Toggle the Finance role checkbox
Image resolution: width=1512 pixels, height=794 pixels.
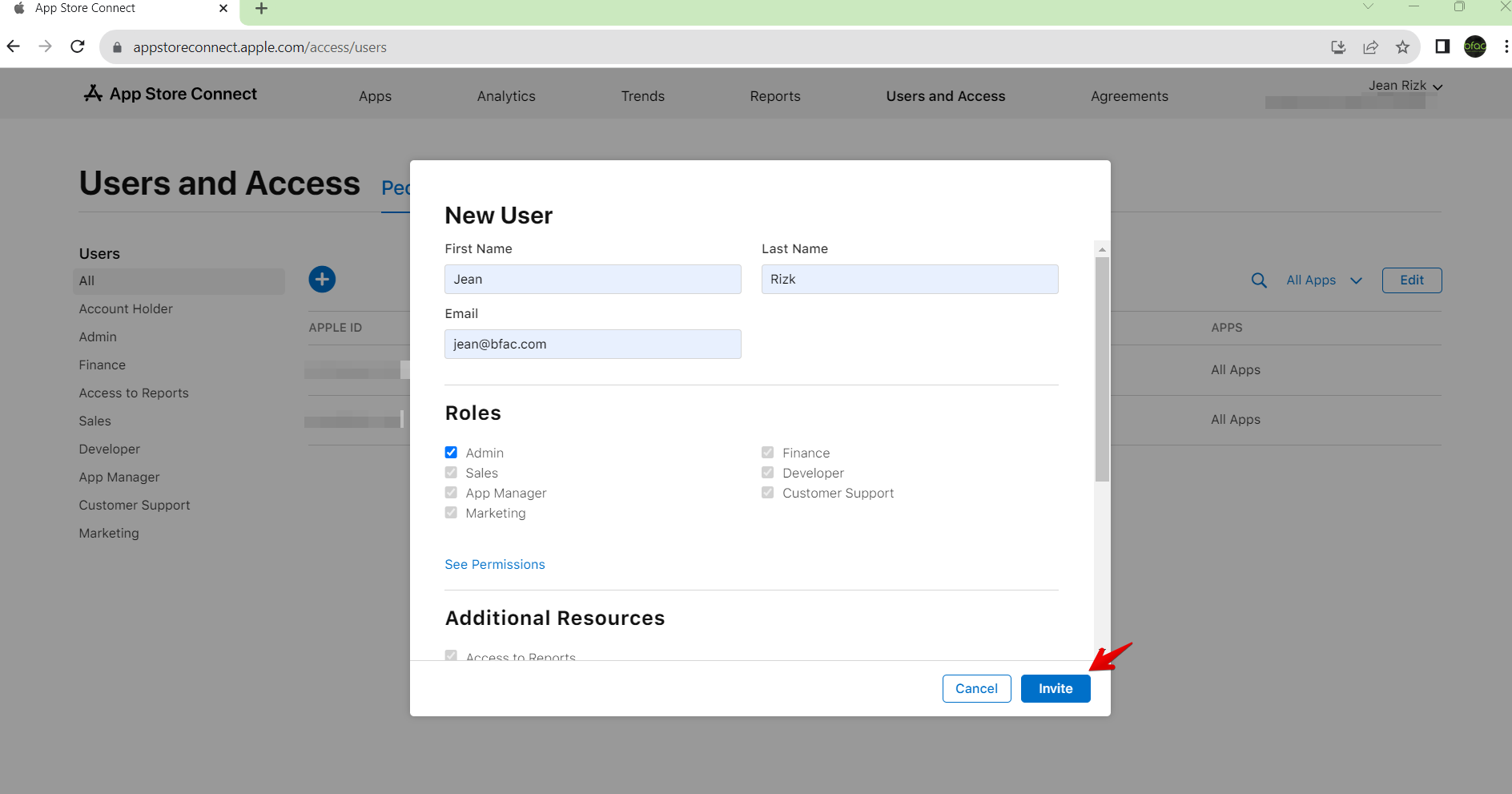click(768, 453)
